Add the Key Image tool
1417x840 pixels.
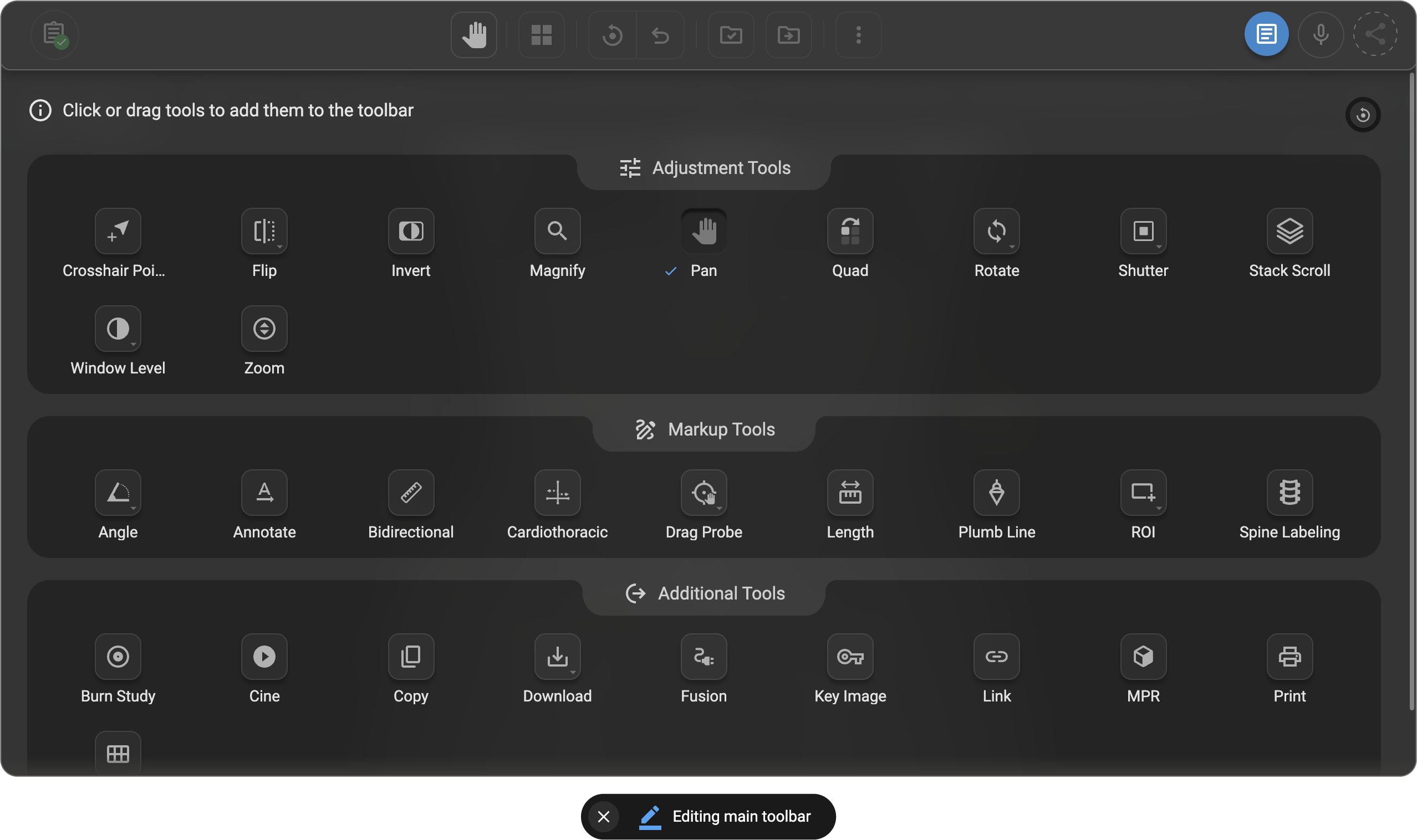coord(849,657)
